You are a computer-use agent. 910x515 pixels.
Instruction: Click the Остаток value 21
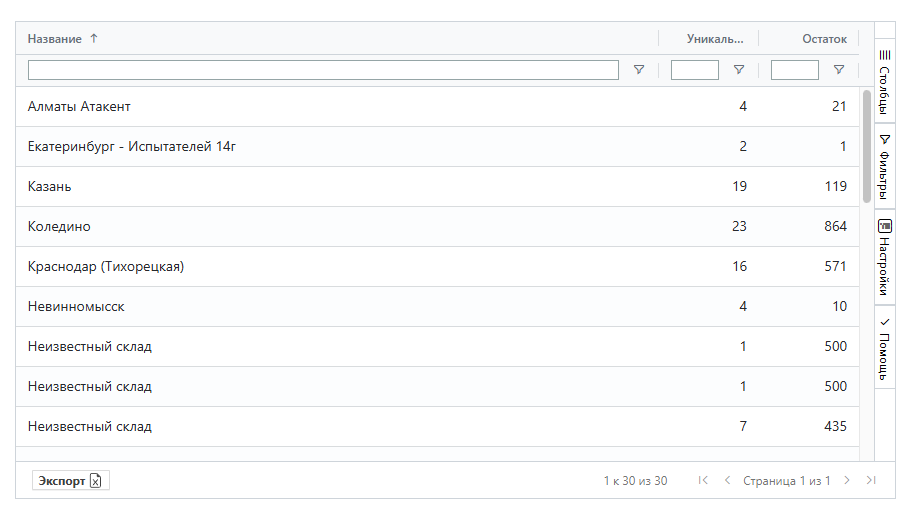point(839,106)
